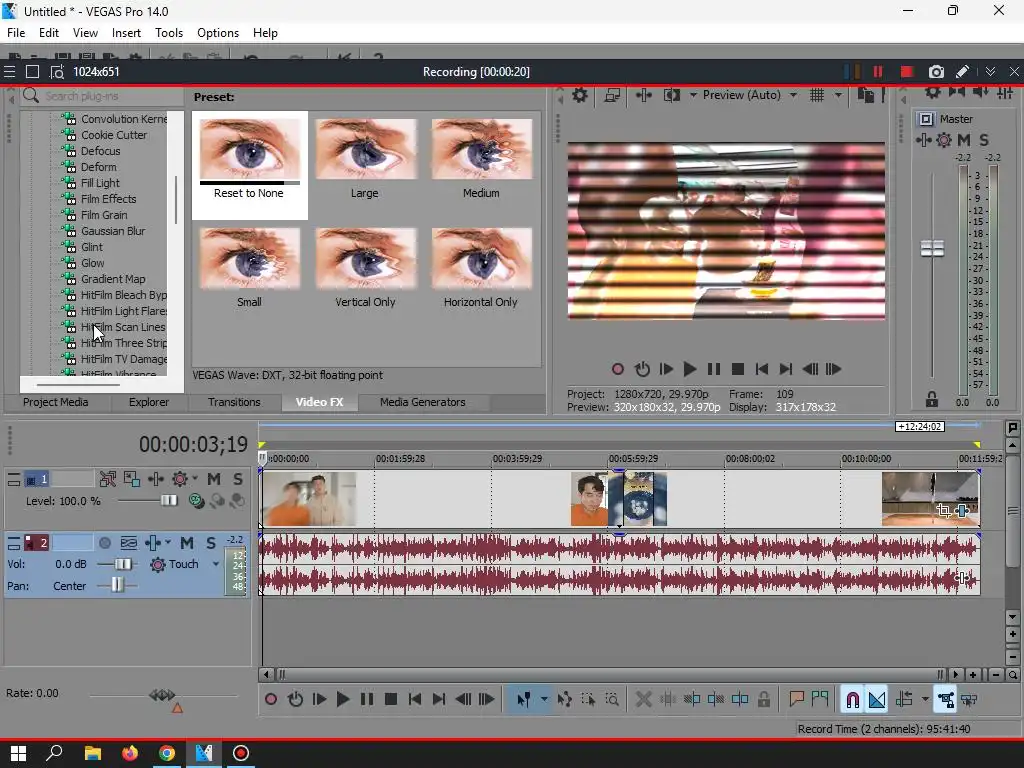Select Gaussian Blur in plug-in list
The width and height of the screenshot is (1024, 768).
click(x=112, y=231)
